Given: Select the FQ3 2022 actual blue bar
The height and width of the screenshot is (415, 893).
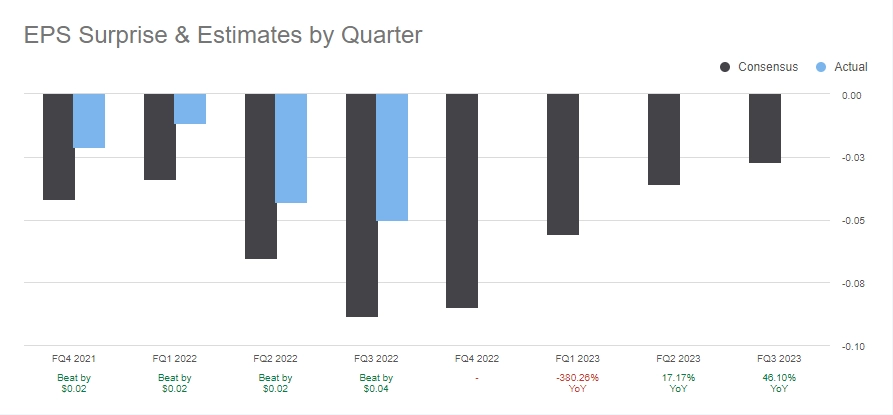Looking at the screenshot, I should (x=392, y=157).
